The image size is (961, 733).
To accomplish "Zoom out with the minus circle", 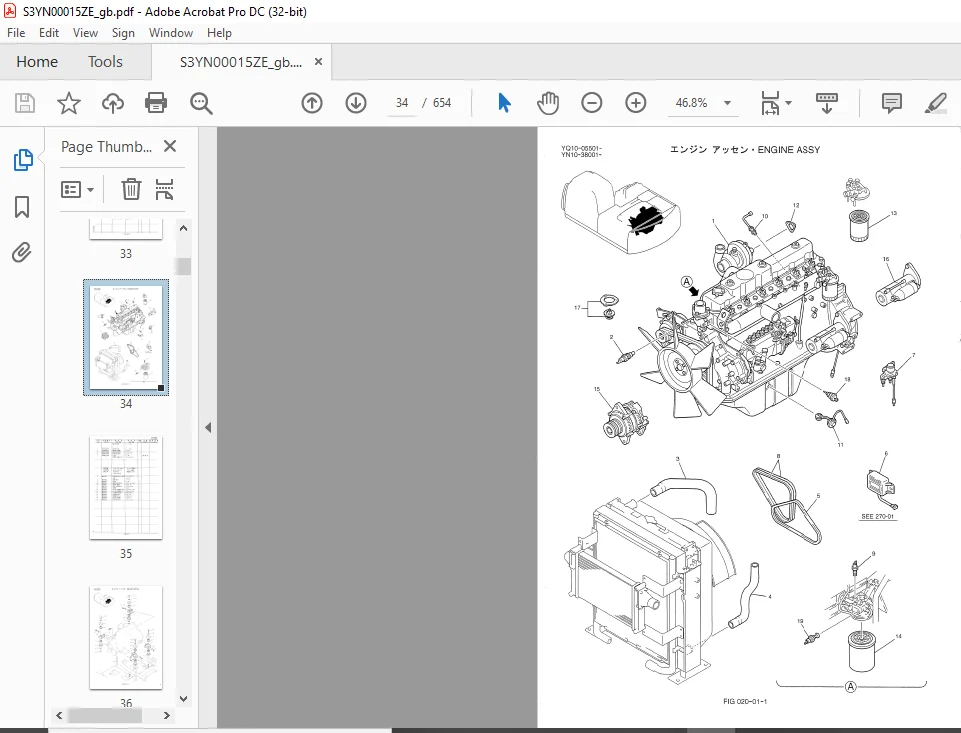I will 591,103.
